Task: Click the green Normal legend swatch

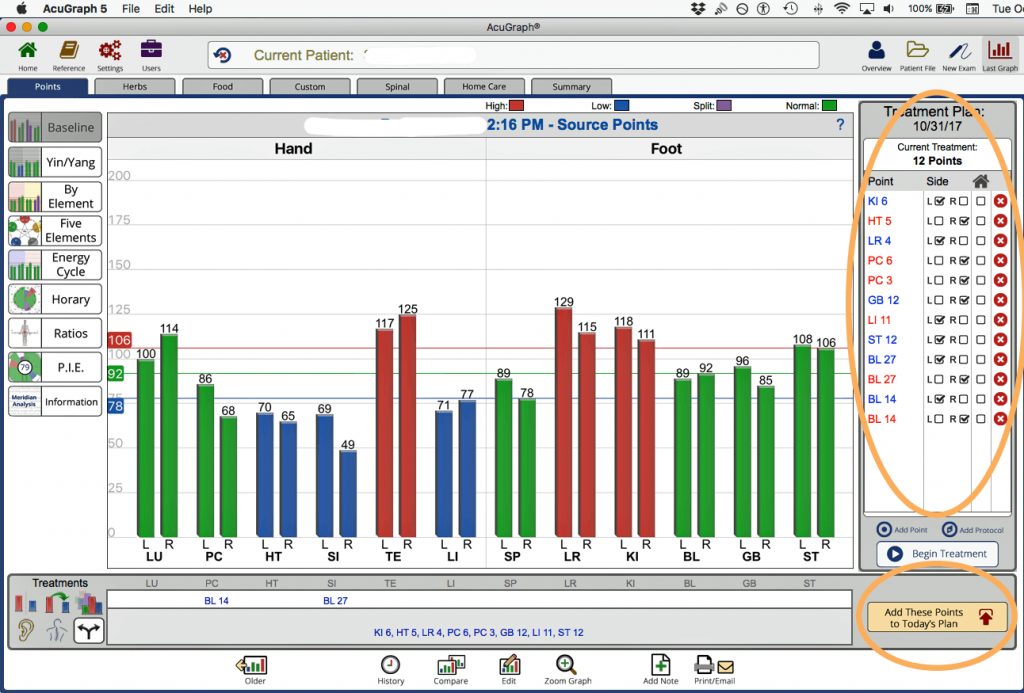Action: pyautogui.click(x=829, y=106)
